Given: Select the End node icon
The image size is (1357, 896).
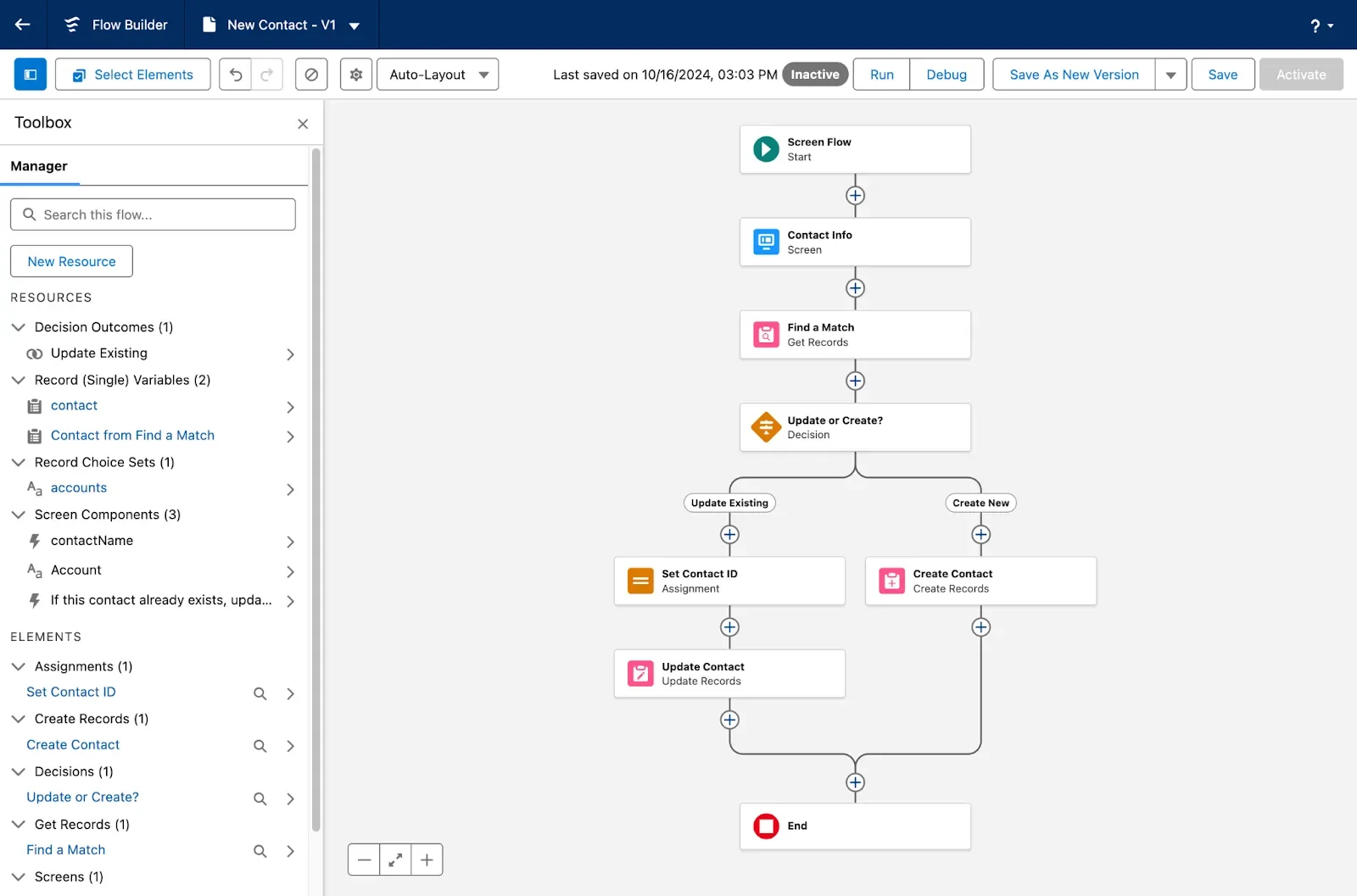Looking at the screenshot, I should [766, 826].
